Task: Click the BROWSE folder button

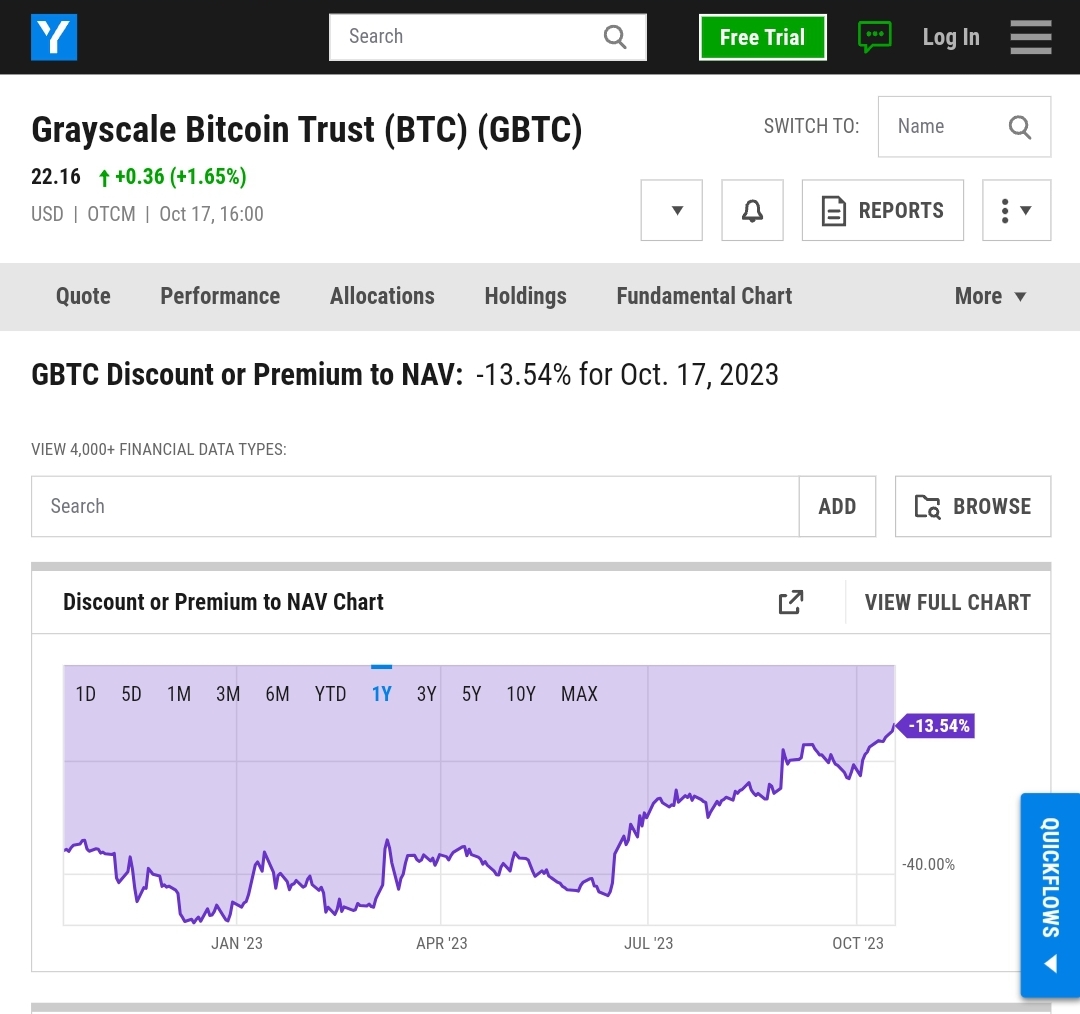Action: coord(973,506)
